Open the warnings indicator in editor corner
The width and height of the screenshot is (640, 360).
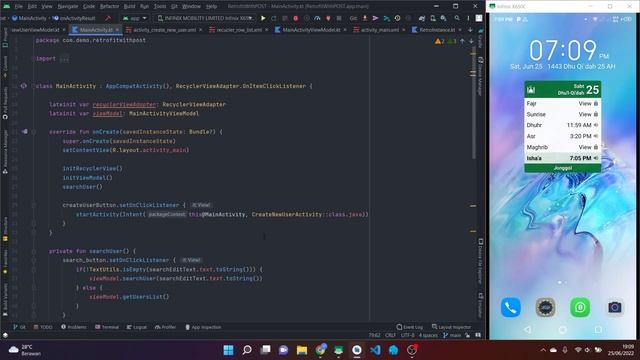coord(445,41)
